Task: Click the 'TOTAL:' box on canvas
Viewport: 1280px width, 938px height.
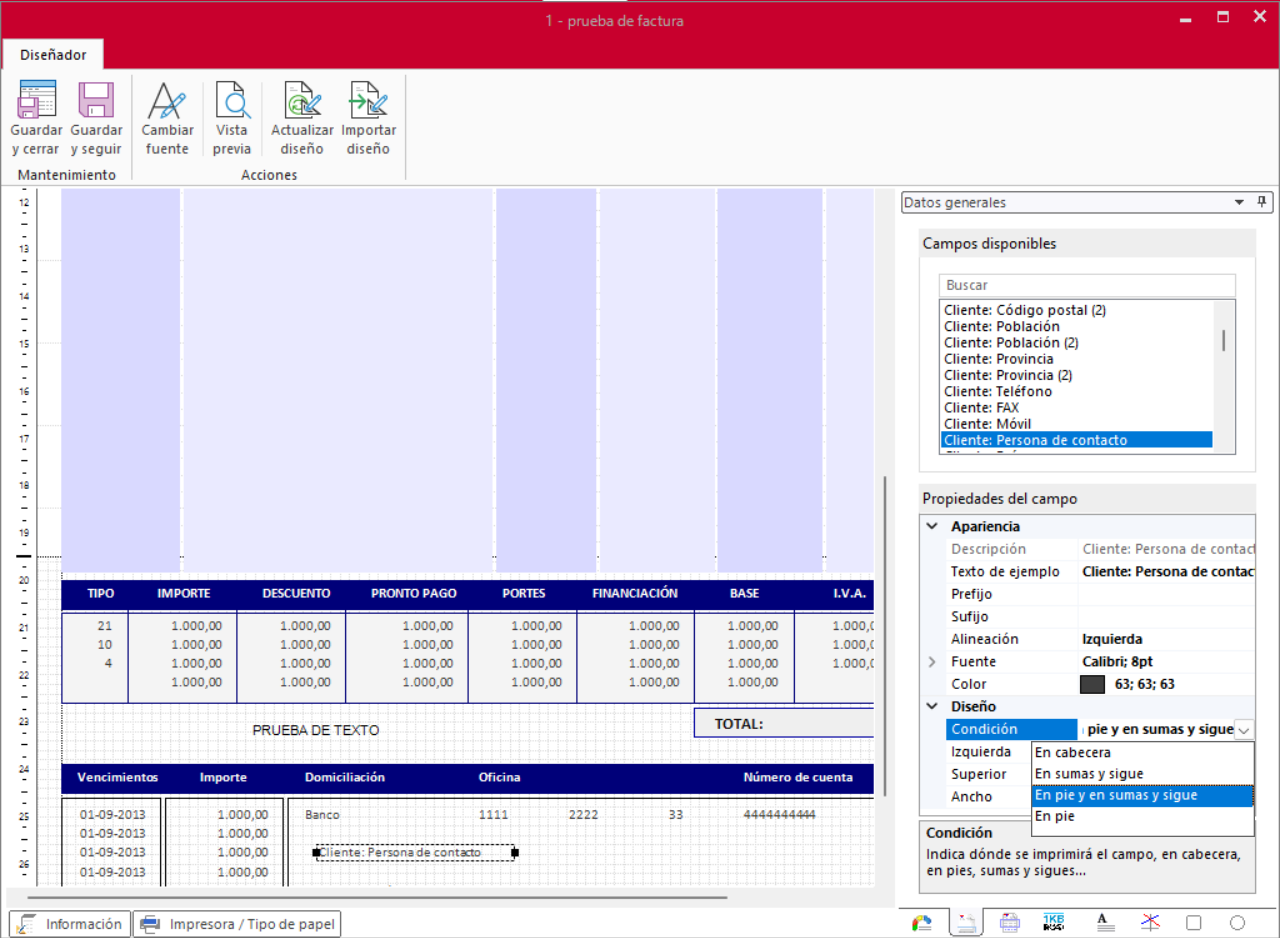Action: click(783, 723)
